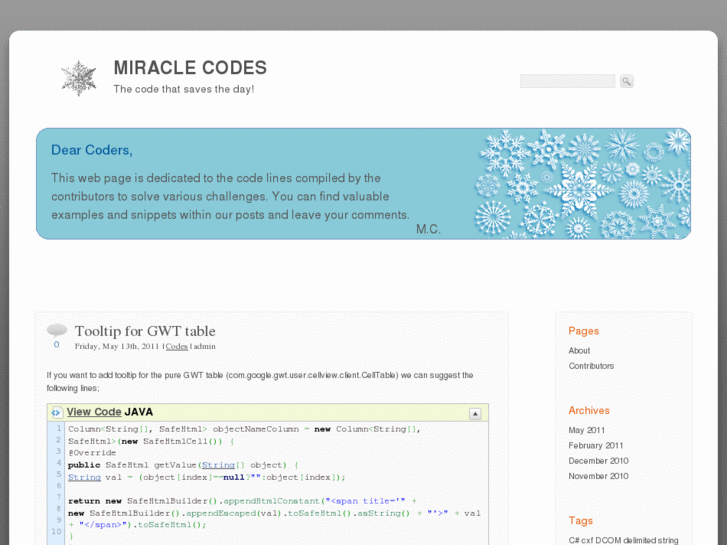Open the Codes category link
Viewport: 727px width, 545px height.
[x=177, y=346]
